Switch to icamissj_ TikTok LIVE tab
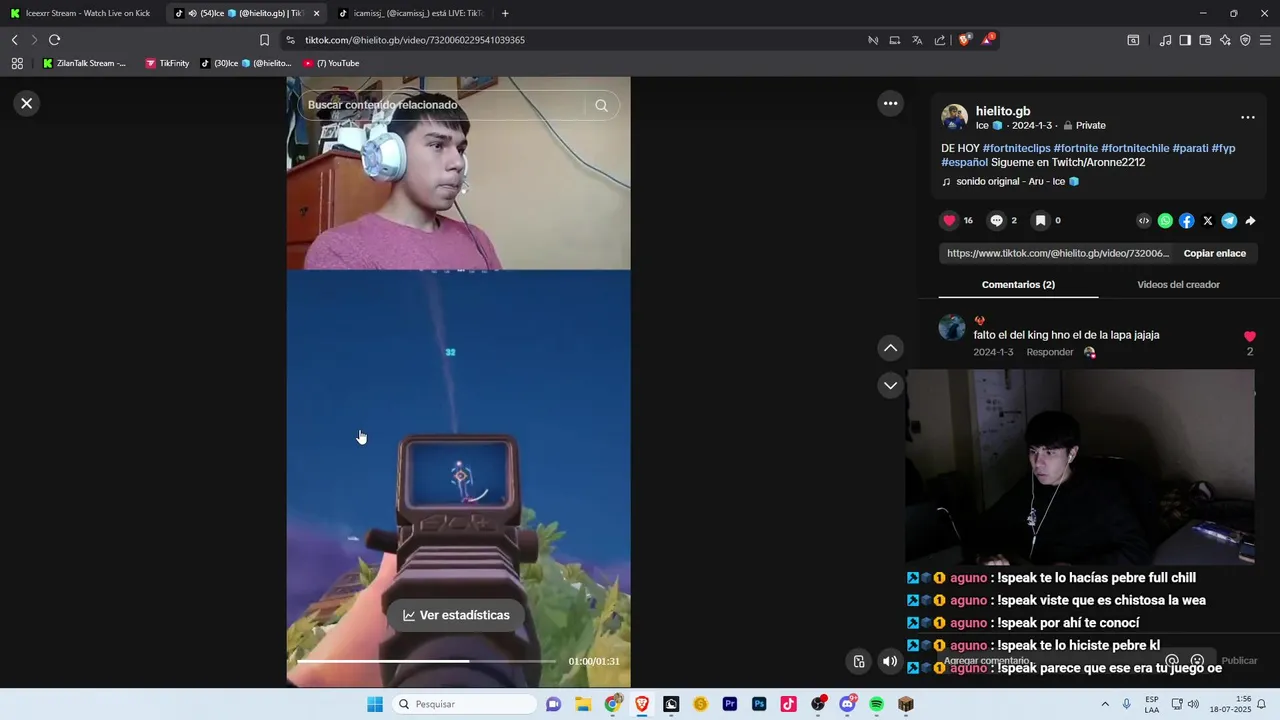The width and height of the screenshot is (1280, 720). [411, 13]
